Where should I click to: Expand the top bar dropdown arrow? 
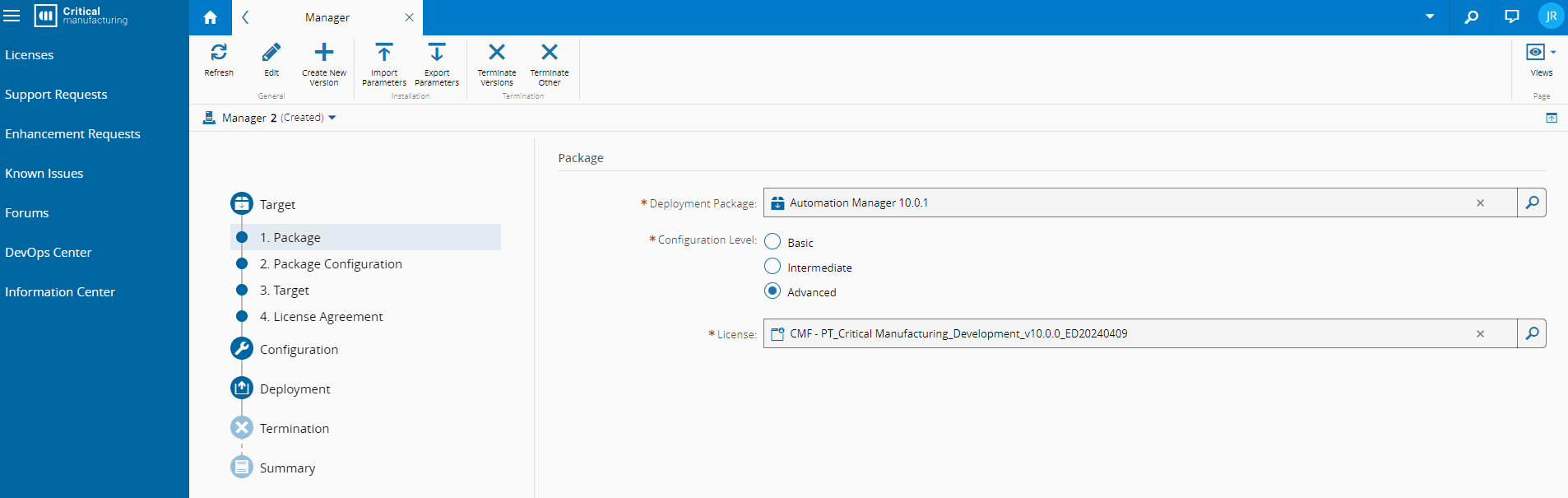click(x=1430, y=16)
